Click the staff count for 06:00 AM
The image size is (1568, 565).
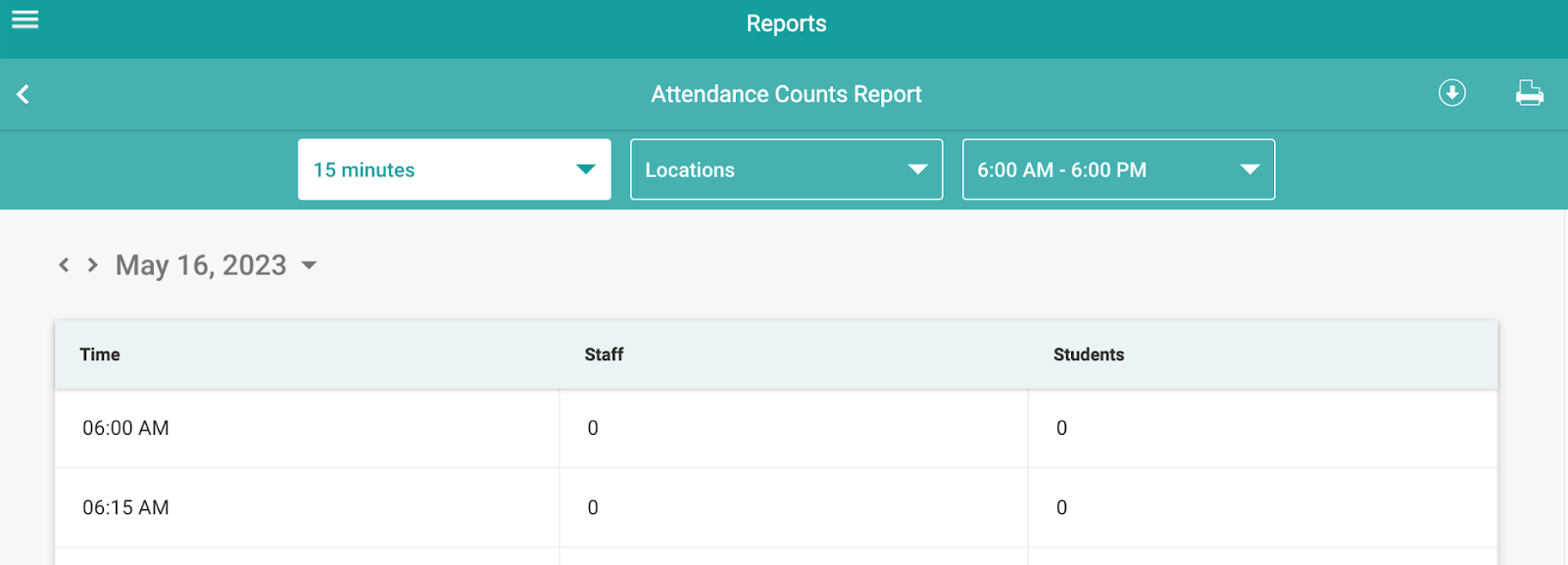point(593,428)
